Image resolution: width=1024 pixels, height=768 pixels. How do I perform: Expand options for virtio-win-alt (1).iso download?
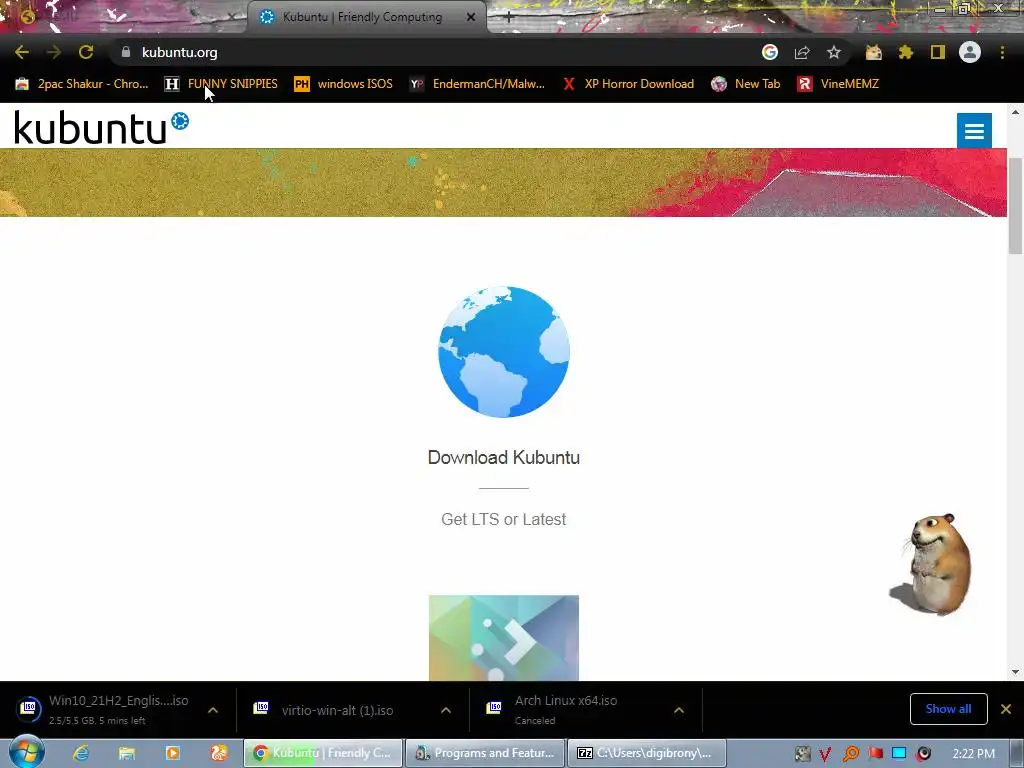[446, 710]
